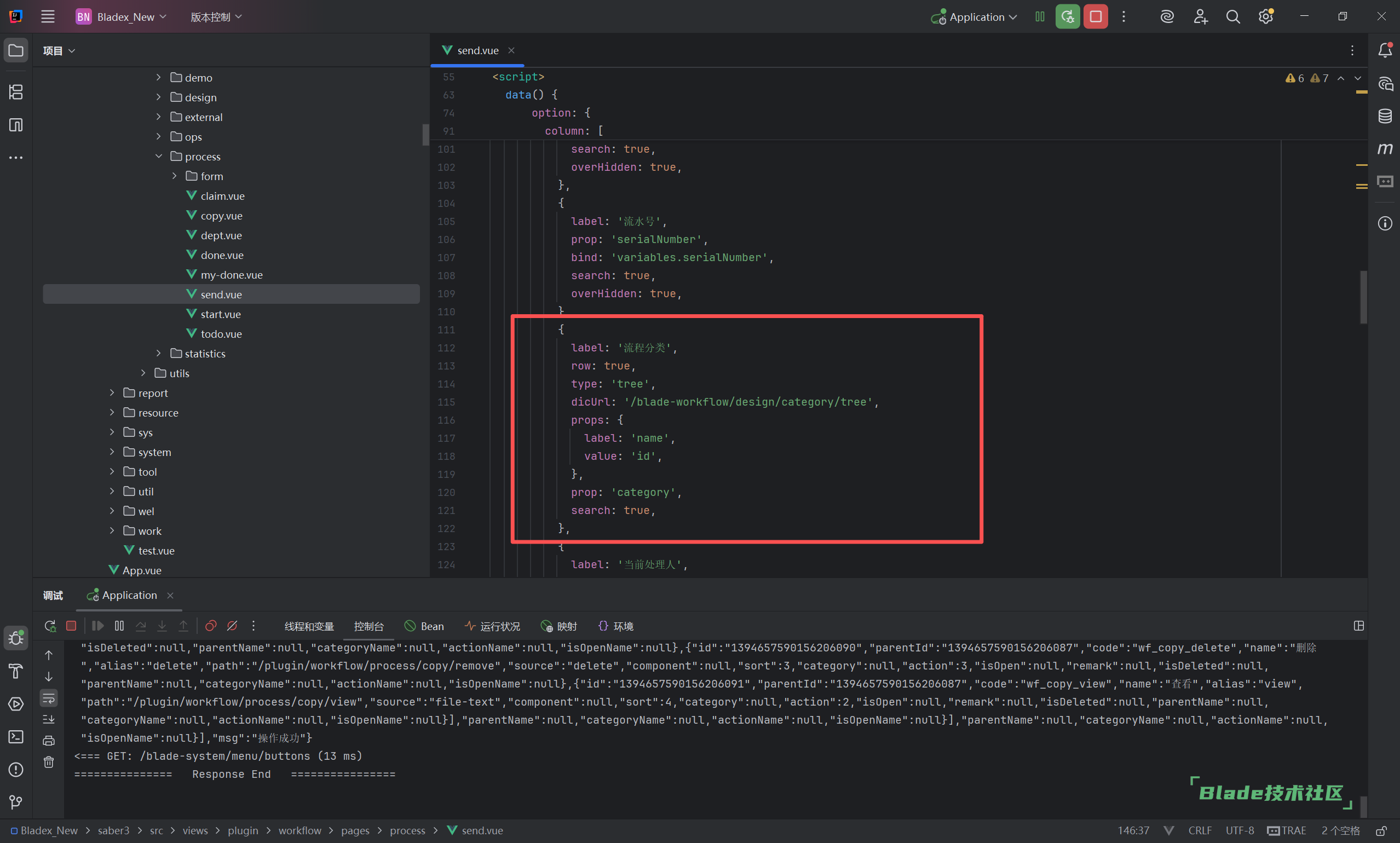Open the Terminal tool window icon
Screen dimensions: 1400x843
(x=16, y=737)
